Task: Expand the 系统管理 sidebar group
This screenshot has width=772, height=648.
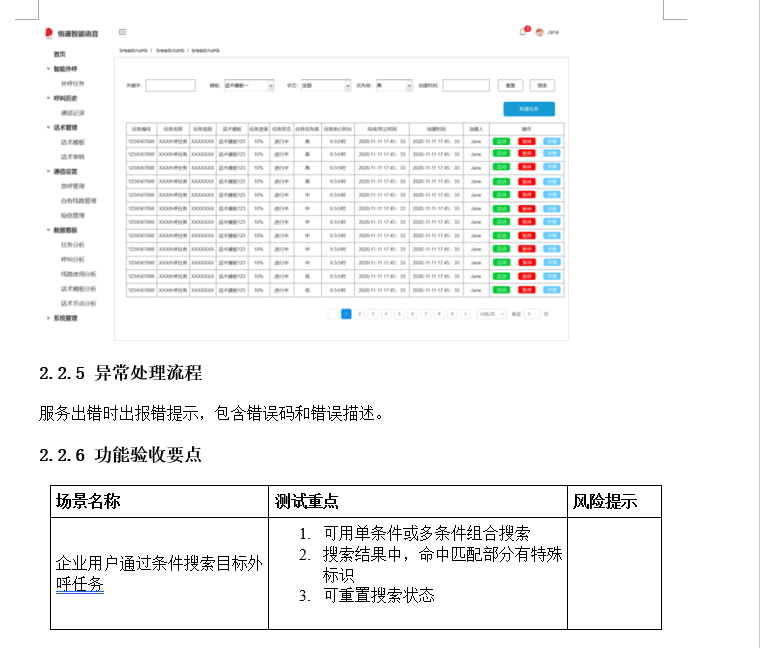Action: point(48,318)
